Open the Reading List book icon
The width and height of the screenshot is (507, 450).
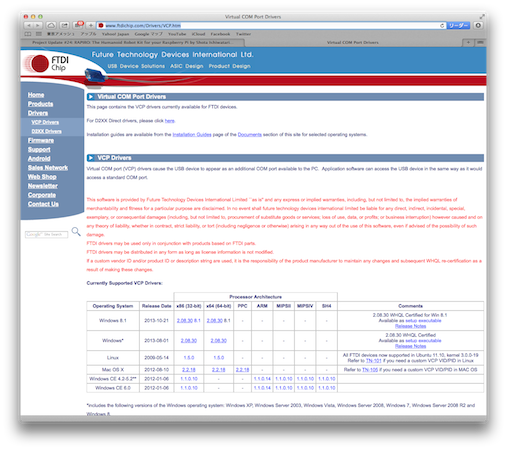tap(28, 34)
